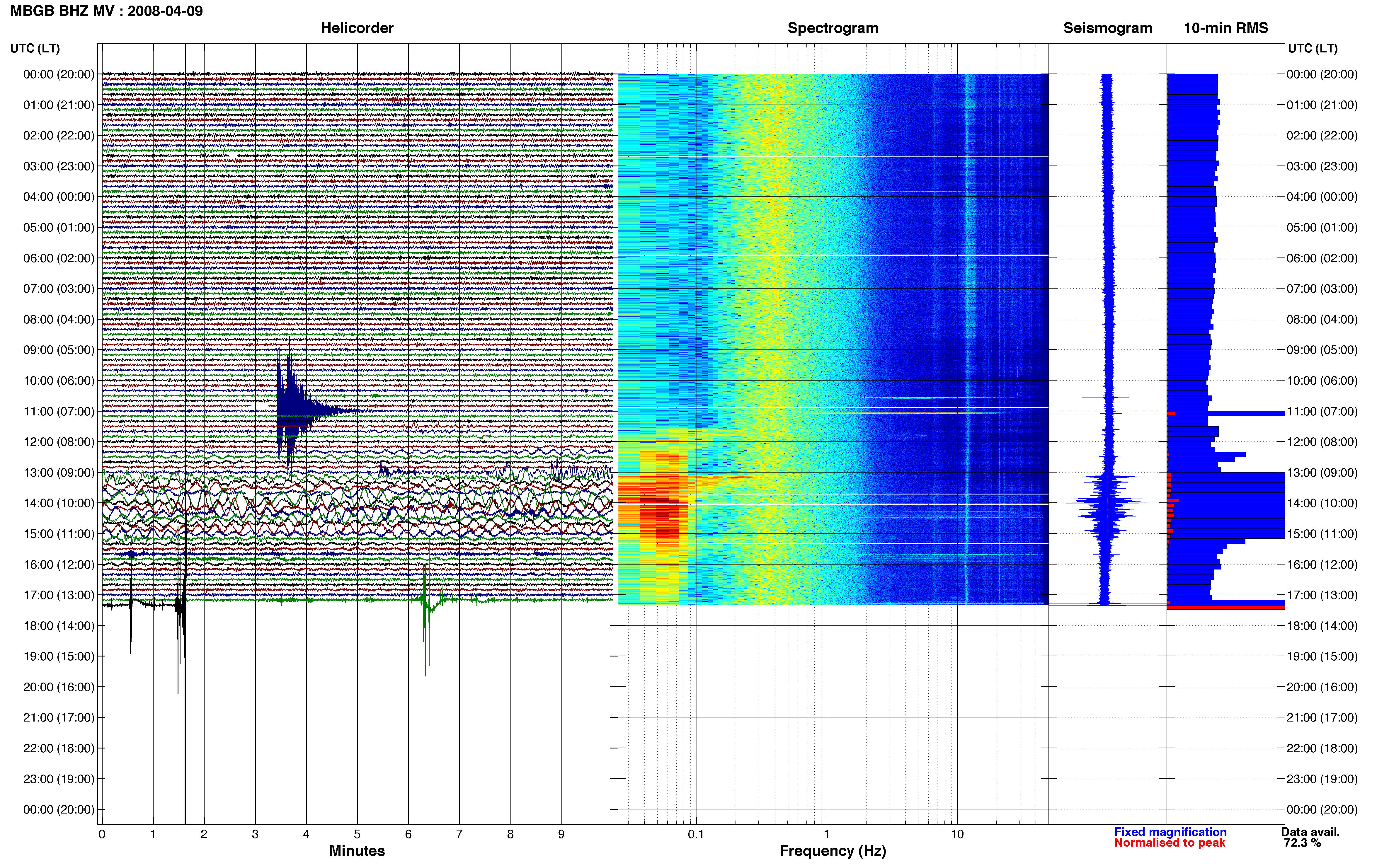Click the right UTC (LT) axis header
Screen dimensions: 1389x868
[1313, 48]
